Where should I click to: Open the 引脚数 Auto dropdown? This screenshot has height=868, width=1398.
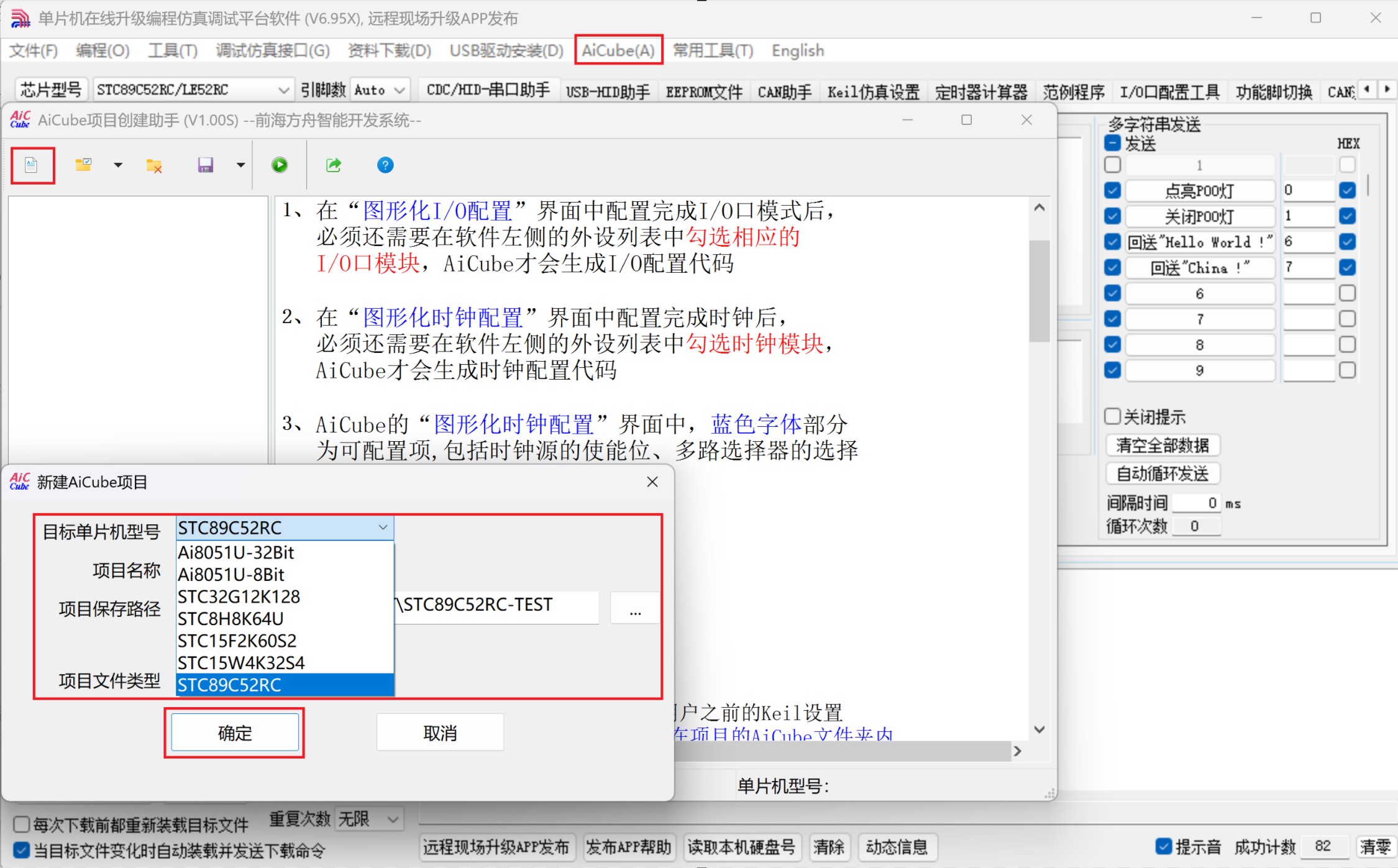pos(380,90)
